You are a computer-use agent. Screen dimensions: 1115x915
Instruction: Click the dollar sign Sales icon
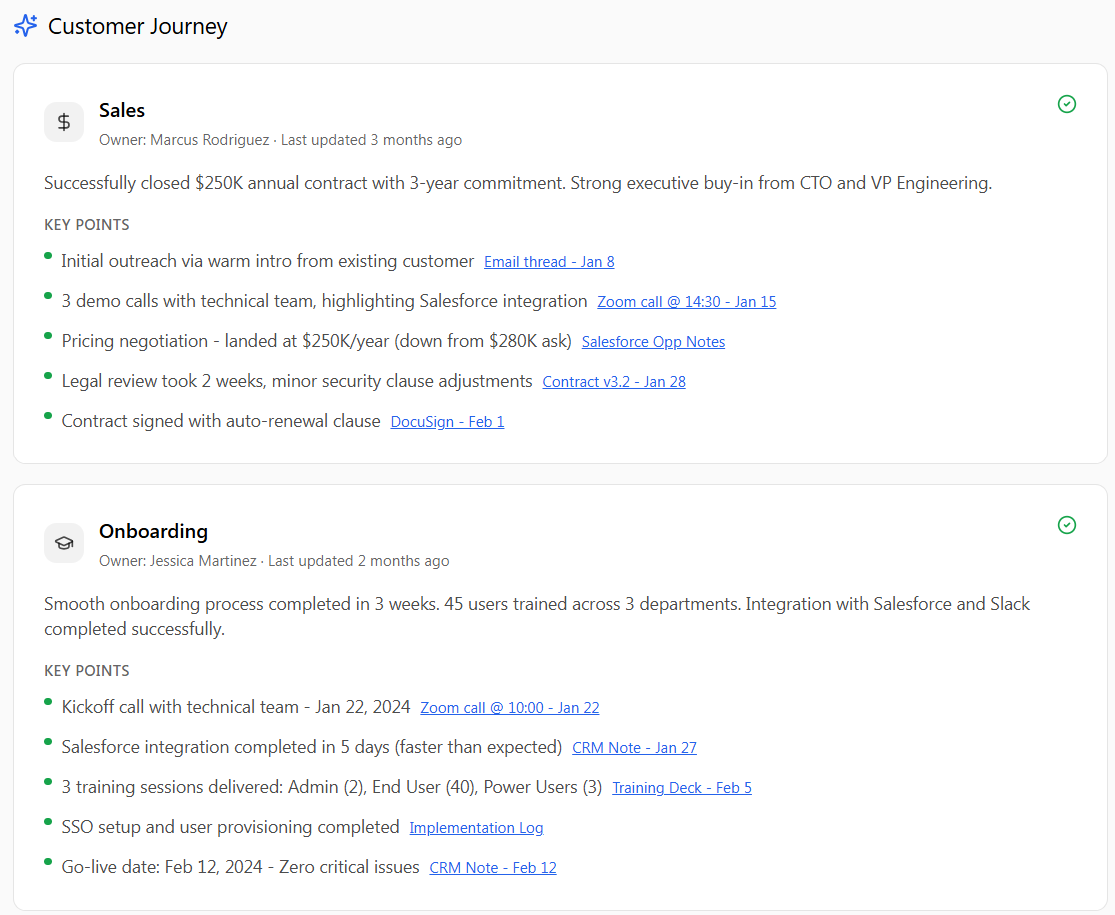coord(64,122)
